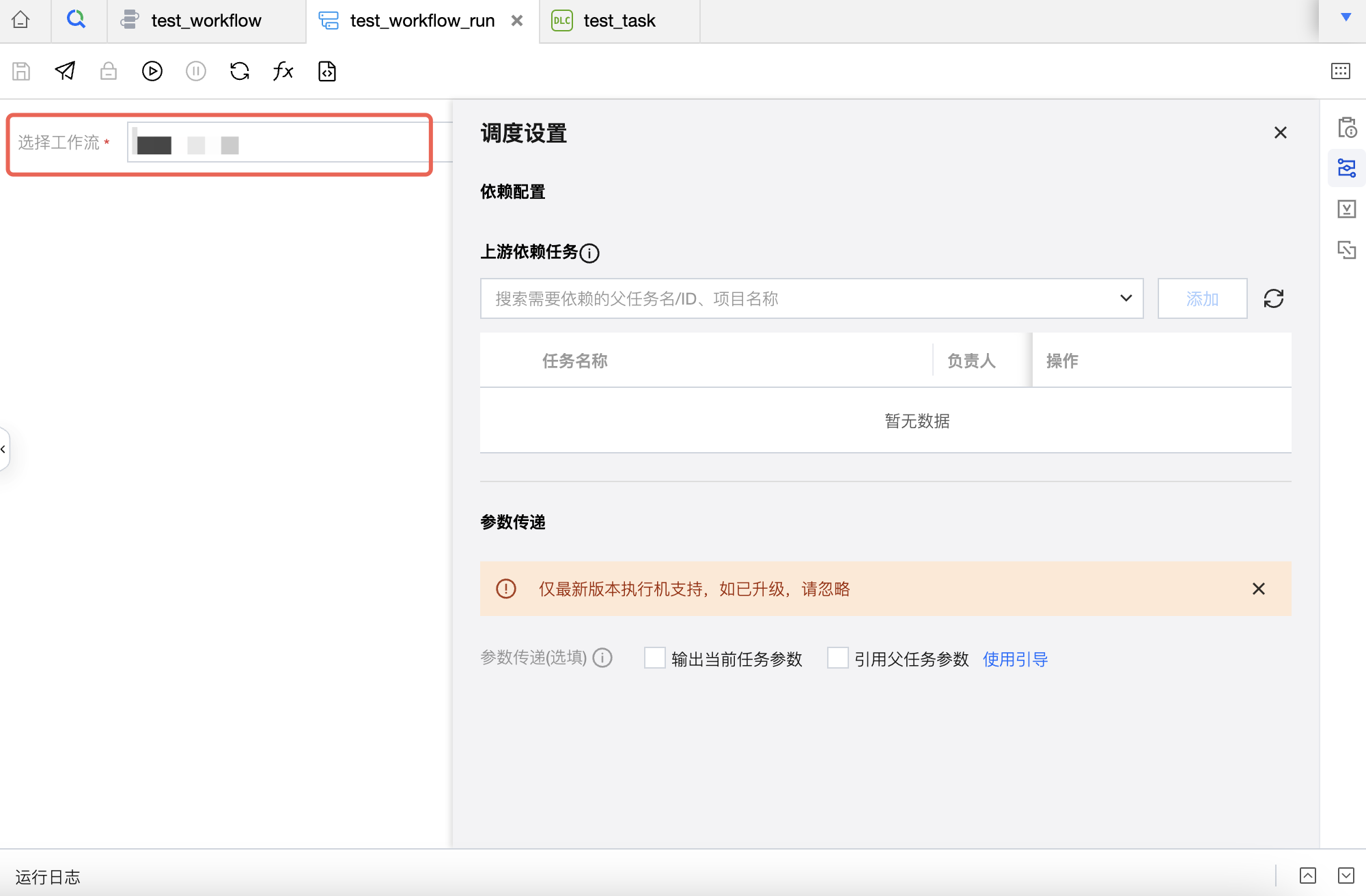1366x896 pixels.
Task: Click the 选择工作流 input field
Action: (x=287, y=143)
